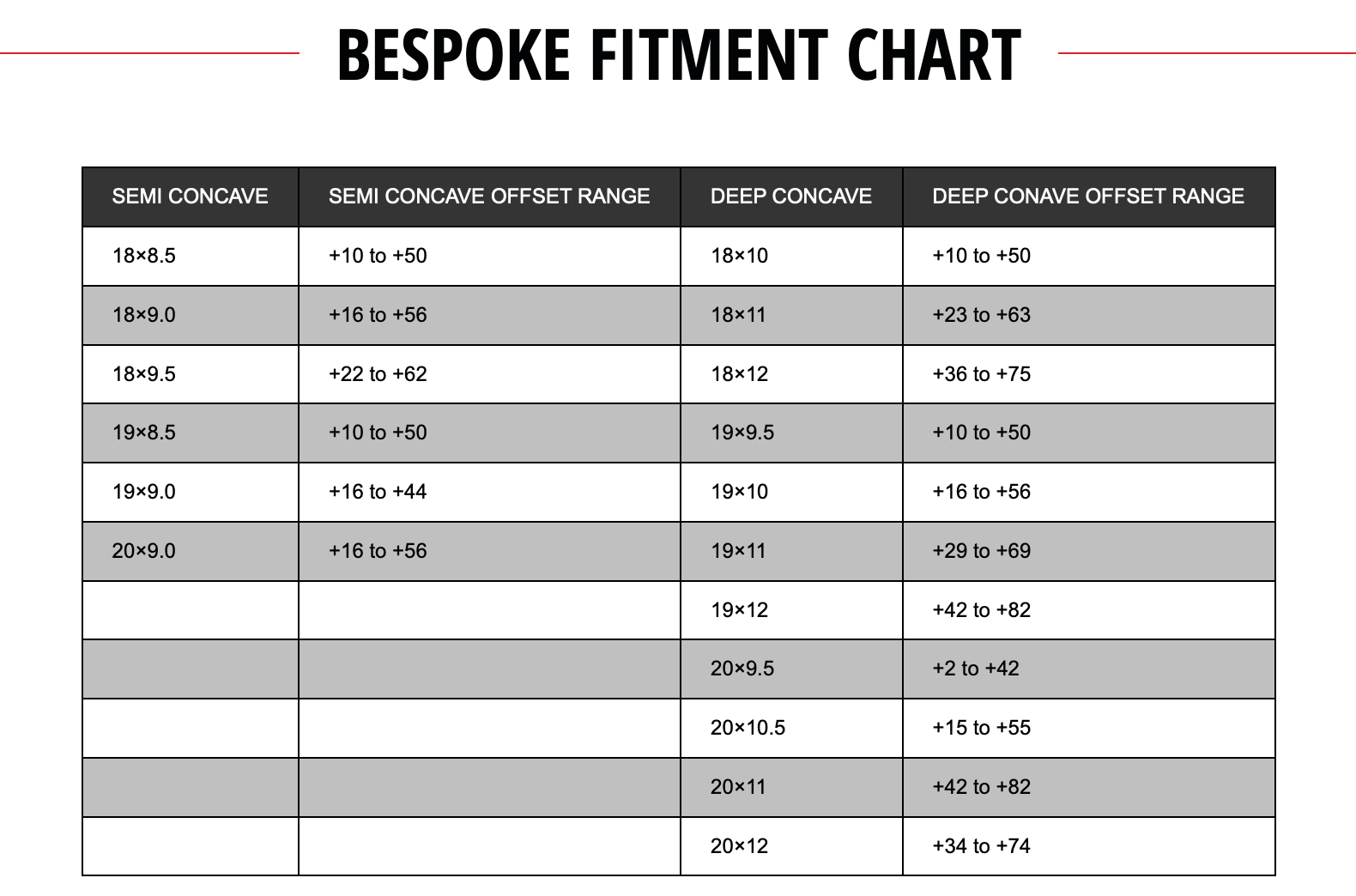Click the 20×9.0 size cell
The height and width of the screenshot is (896, 1356).
coord(144,551)
